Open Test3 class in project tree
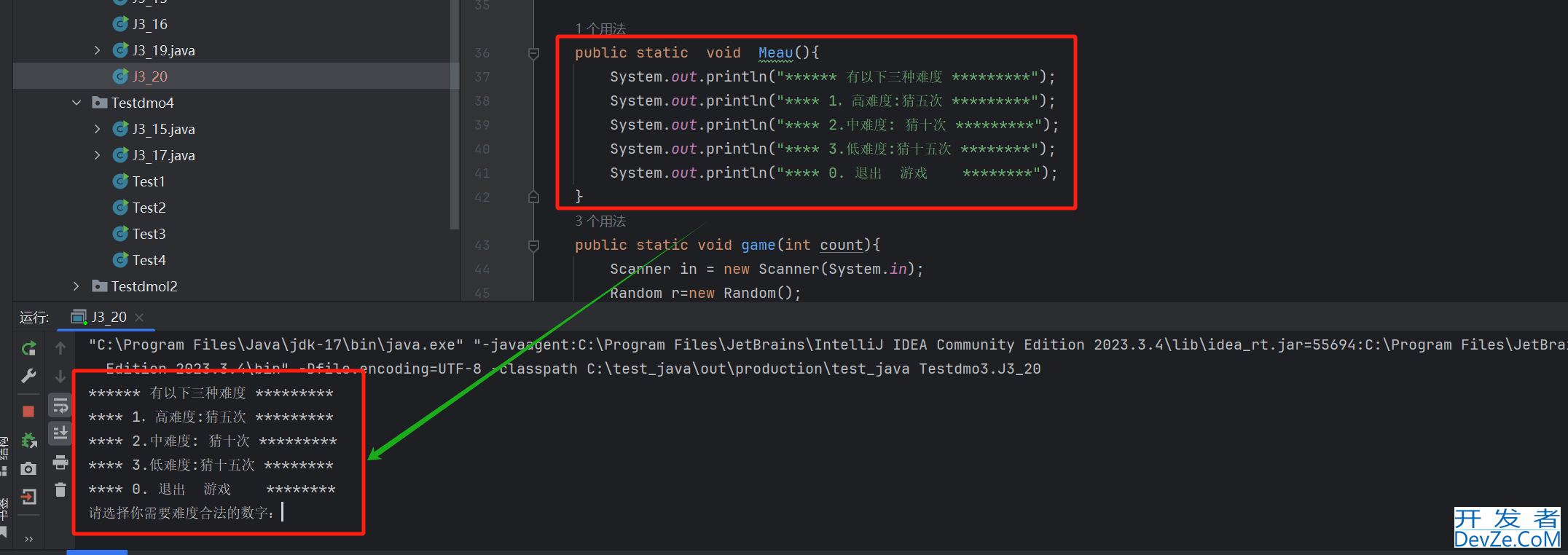 point(149,234)
